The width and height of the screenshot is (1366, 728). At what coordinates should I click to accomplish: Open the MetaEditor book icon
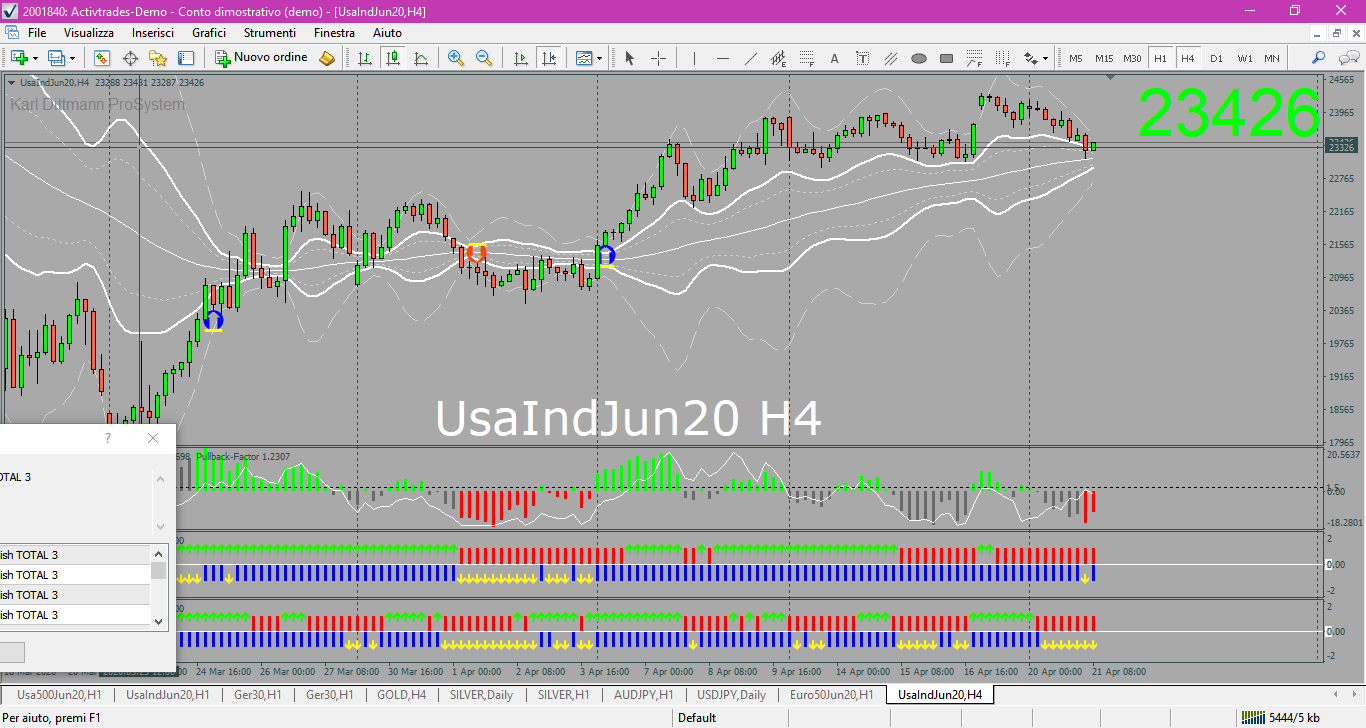point(327,58)
